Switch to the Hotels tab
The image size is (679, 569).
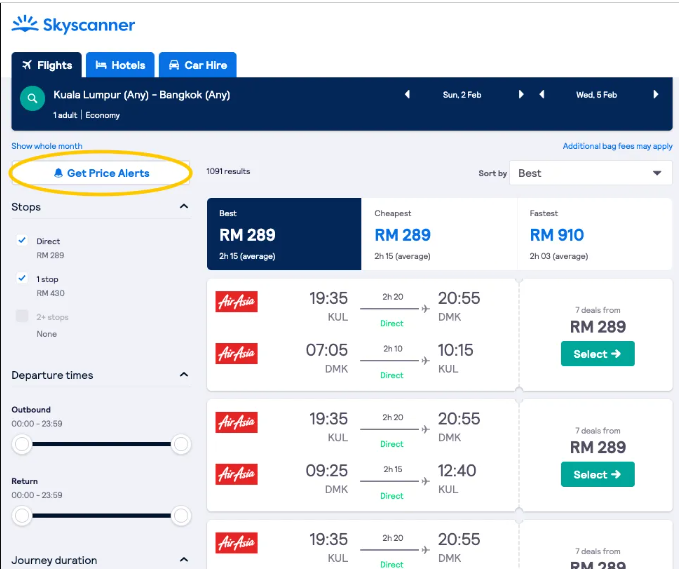coord(120,65)
